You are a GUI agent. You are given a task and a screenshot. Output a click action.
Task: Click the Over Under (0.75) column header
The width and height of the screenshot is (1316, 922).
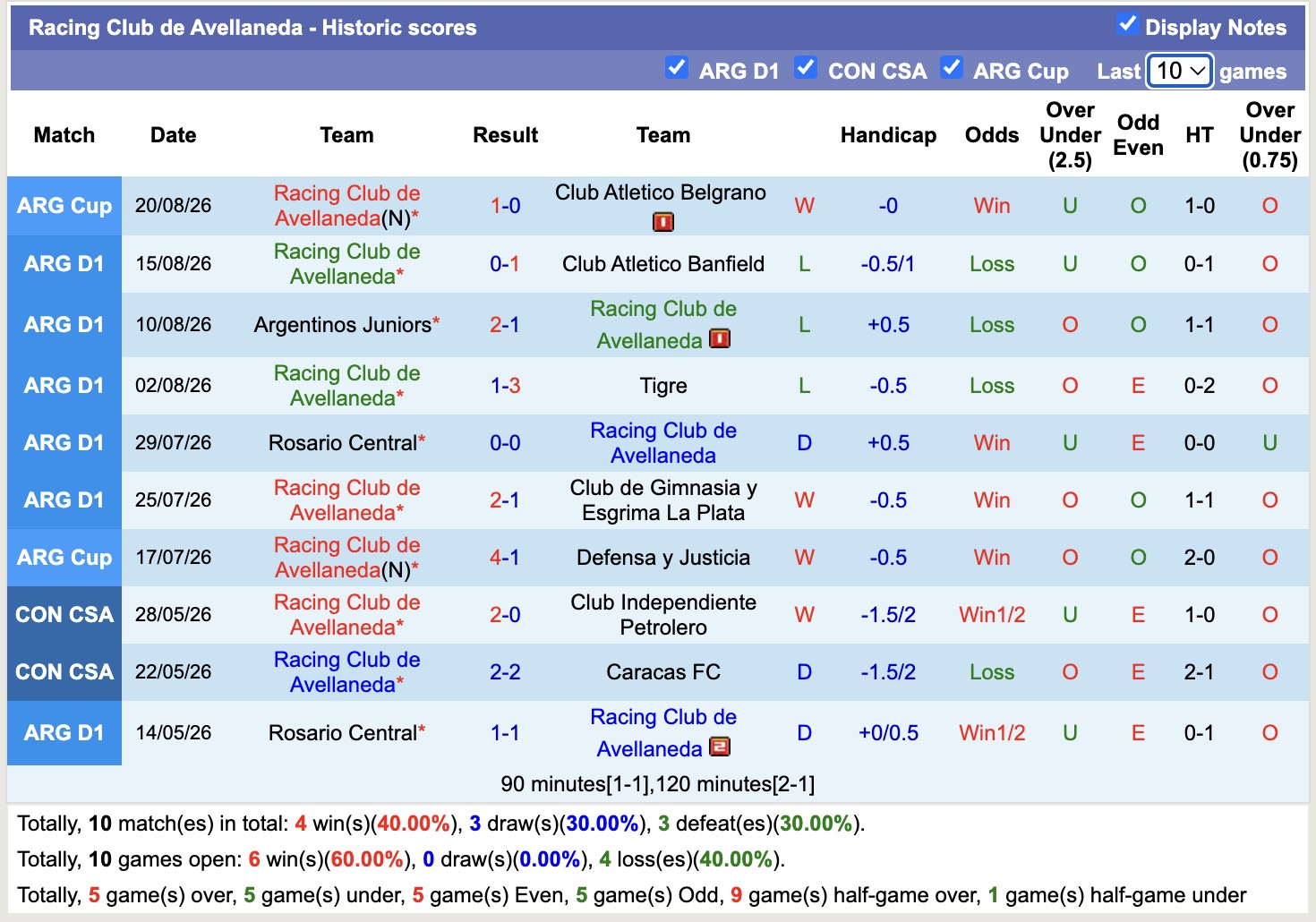coord(1269,135)
